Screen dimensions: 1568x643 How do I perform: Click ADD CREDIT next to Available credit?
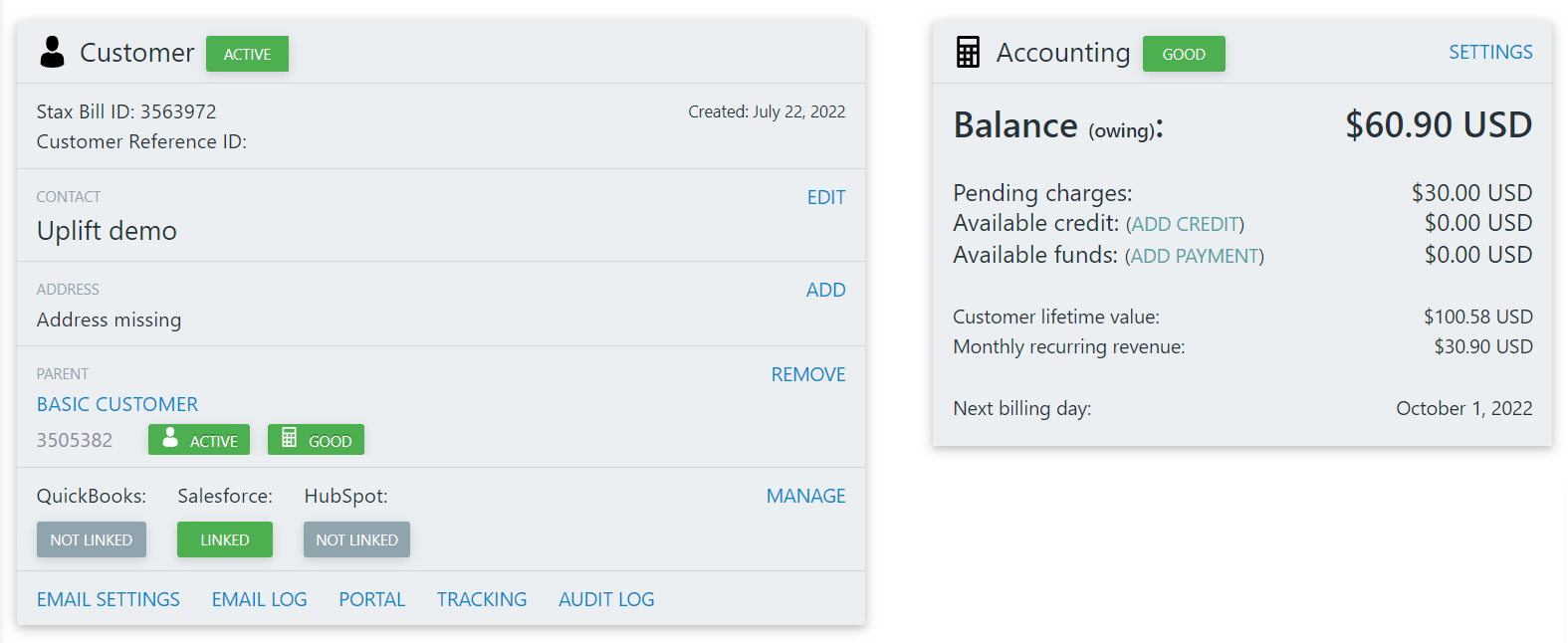click(1185, 224)
